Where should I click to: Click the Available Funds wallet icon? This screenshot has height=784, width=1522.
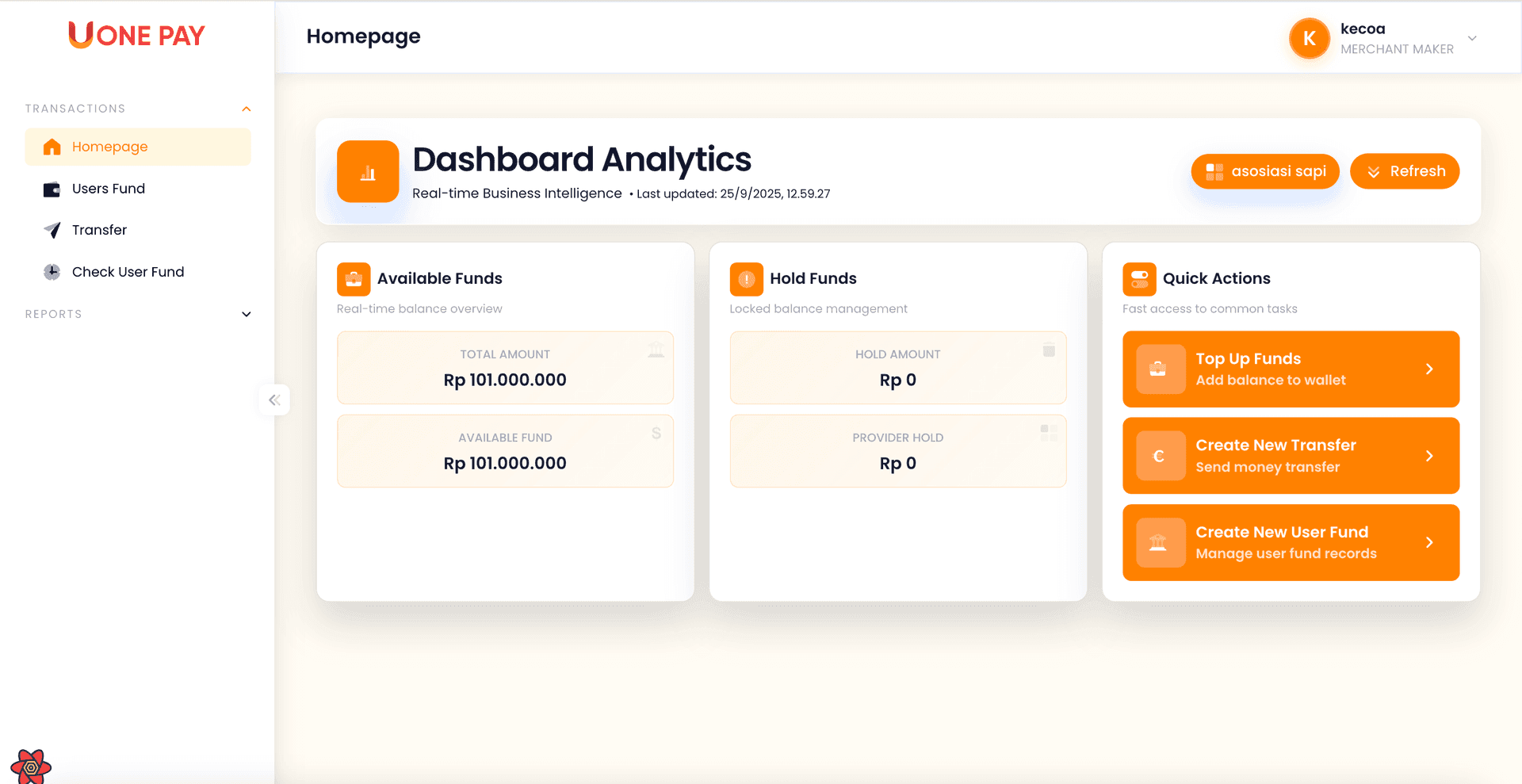[354, 279]
